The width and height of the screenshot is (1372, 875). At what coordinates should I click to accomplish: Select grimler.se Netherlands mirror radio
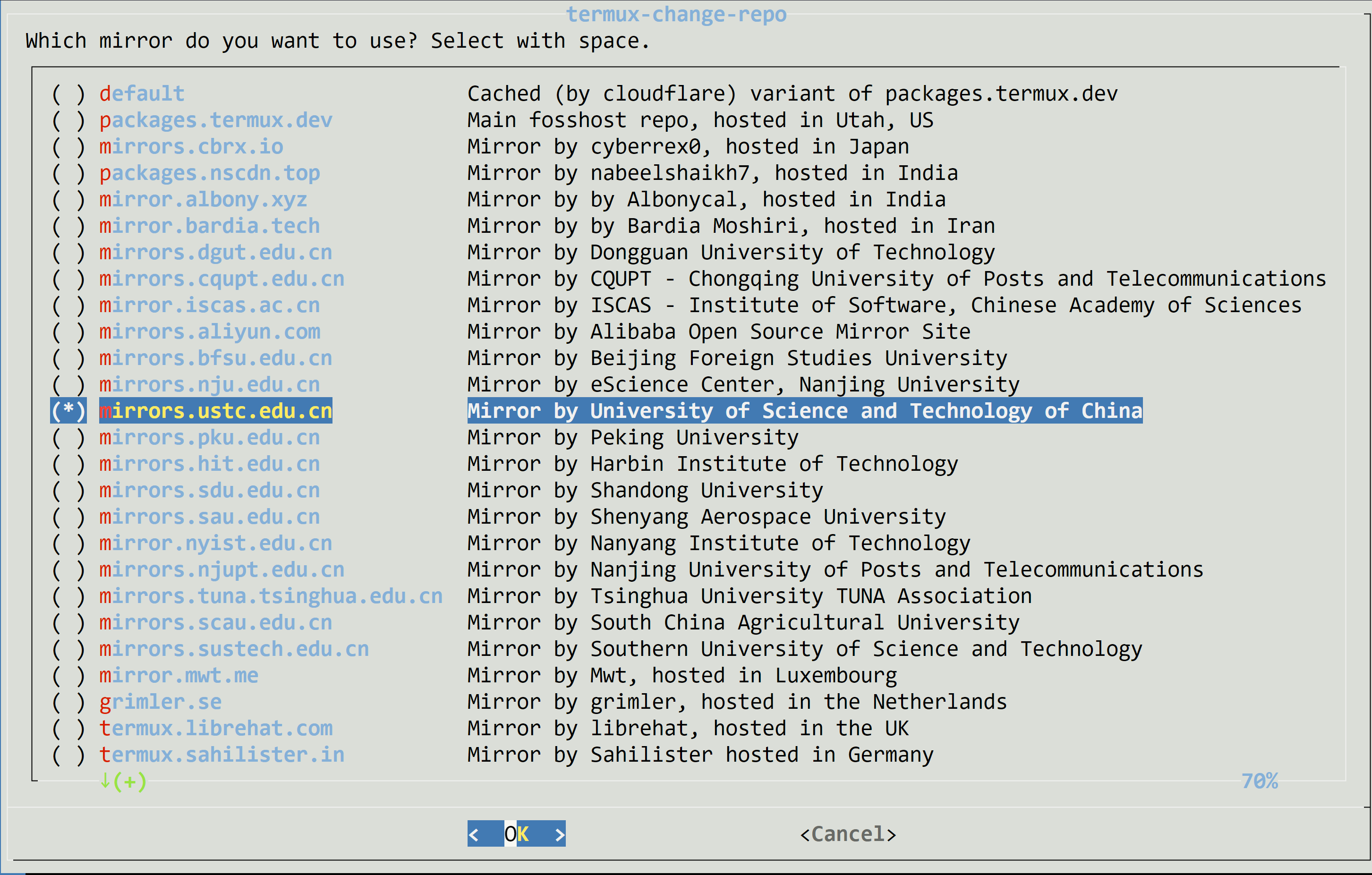click(x=68, y=702)
